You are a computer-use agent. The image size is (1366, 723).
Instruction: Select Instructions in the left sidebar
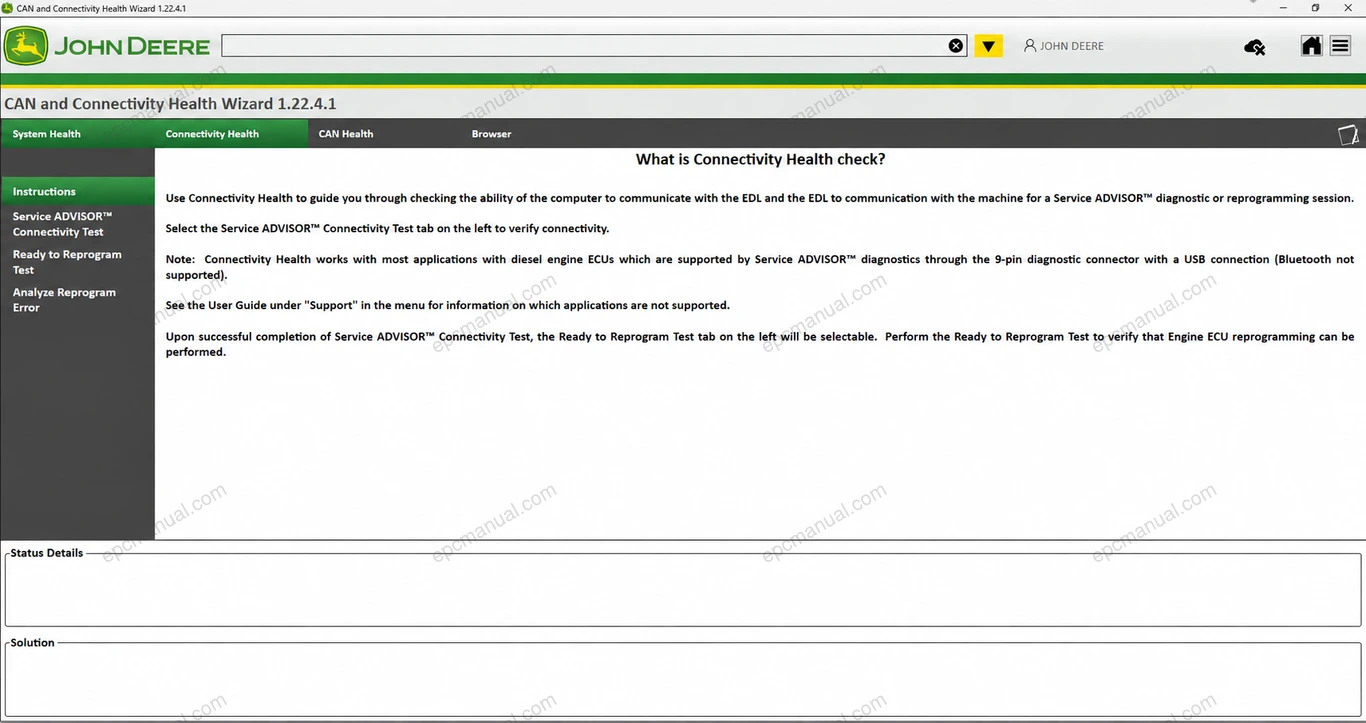coord(77,191)
